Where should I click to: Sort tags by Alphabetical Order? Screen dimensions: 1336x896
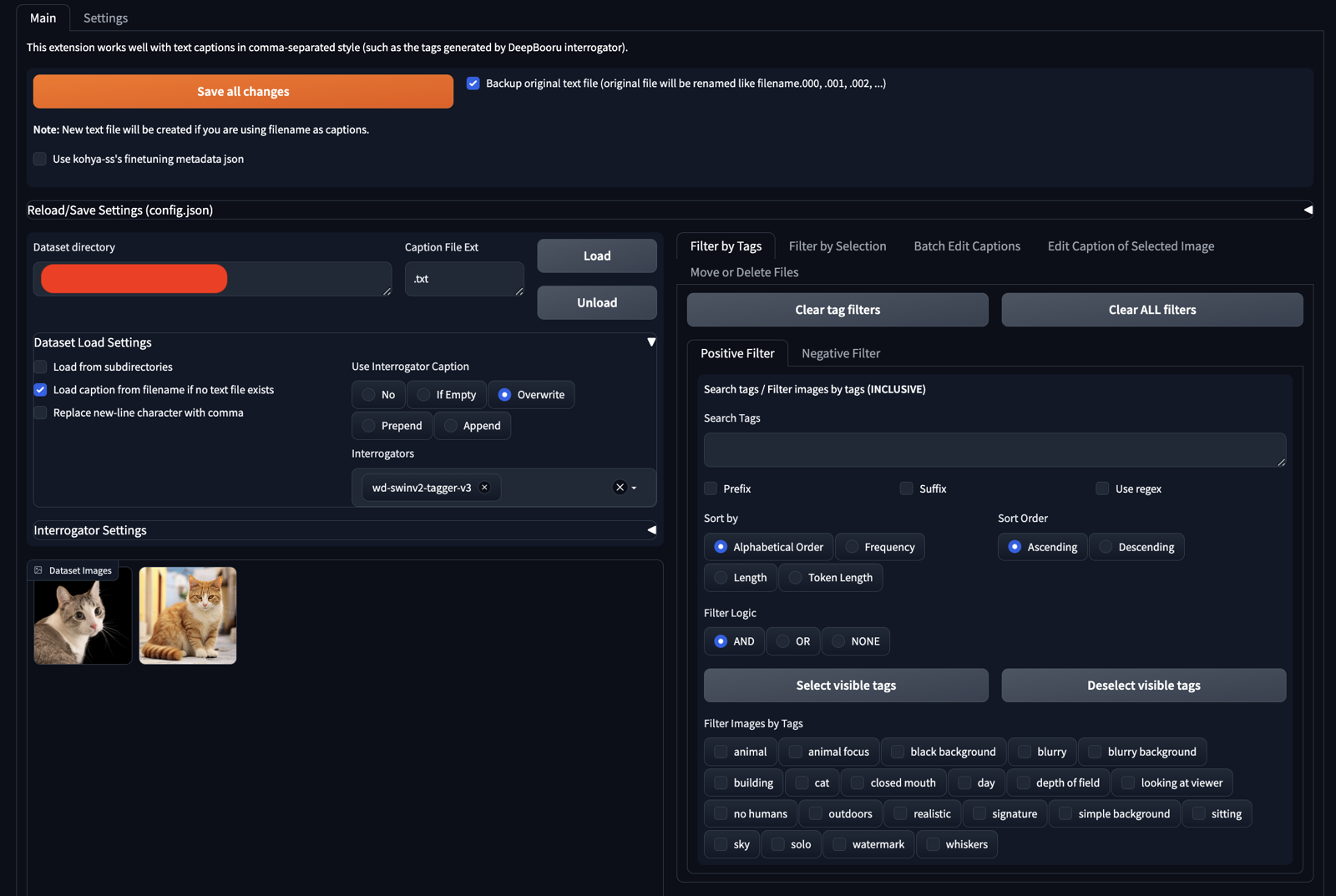click(x=769, y=547)
